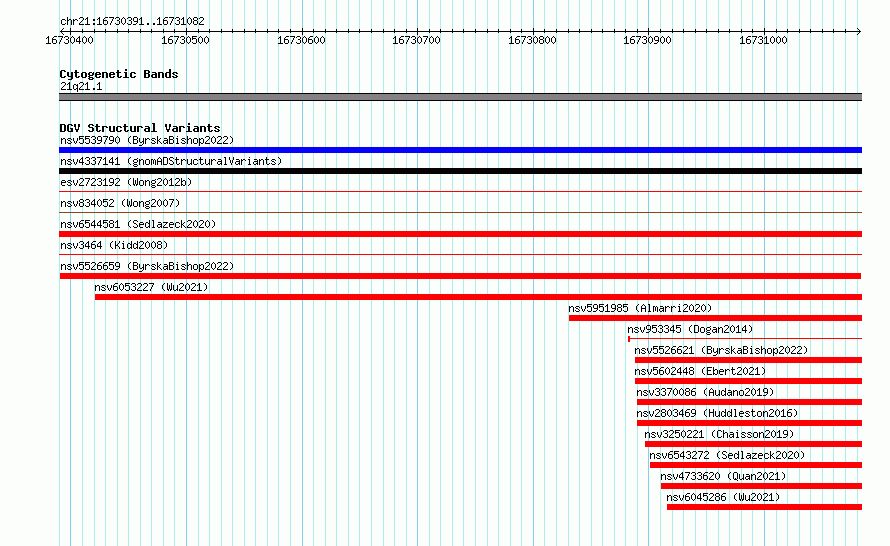This screenshot has height=546, width=890.
Task: Select the red nsv6543272 variant bar
Action: tap(756, 465)
